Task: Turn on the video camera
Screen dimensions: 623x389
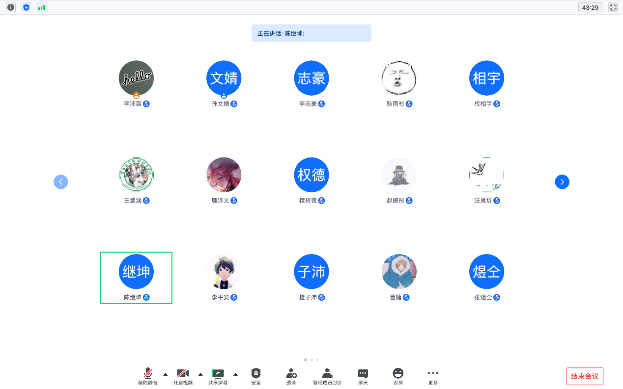Action: [x=183, y=376]
